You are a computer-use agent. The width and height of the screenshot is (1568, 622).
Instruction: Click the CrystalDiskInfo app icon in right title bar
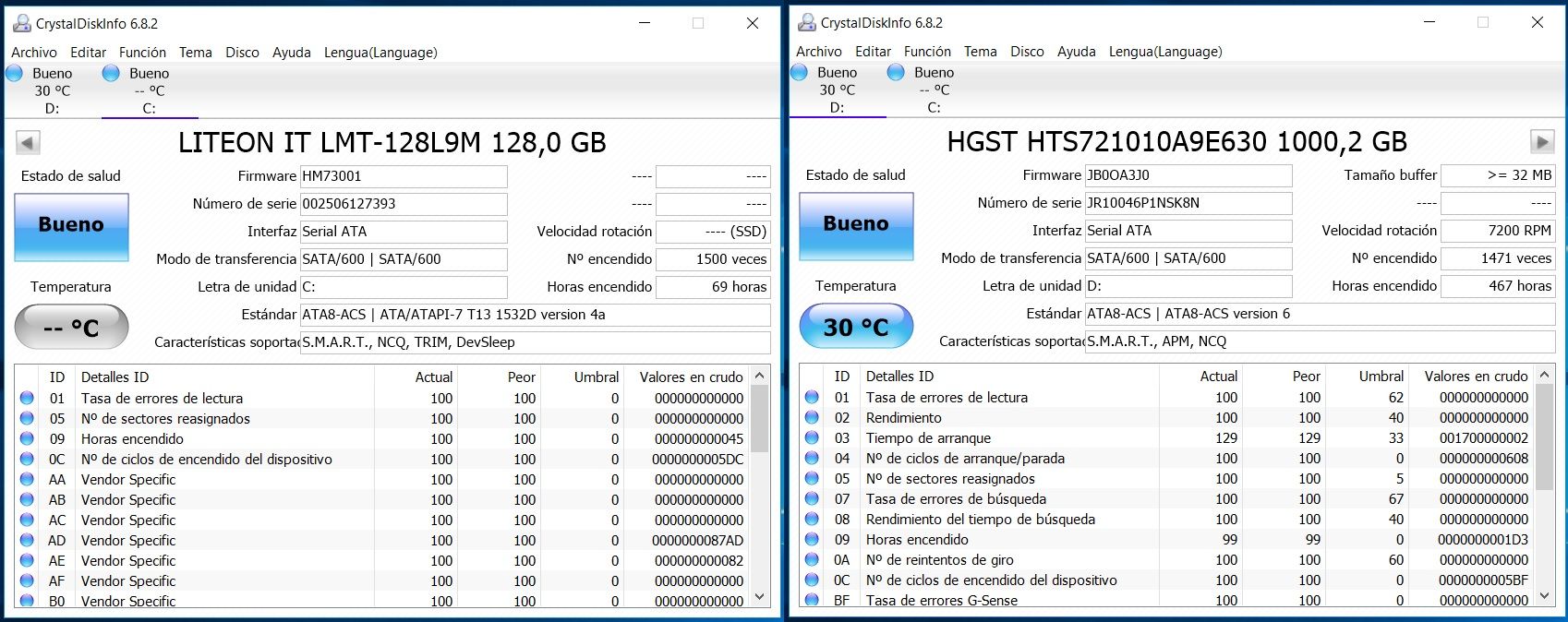(x=806, y=22)
